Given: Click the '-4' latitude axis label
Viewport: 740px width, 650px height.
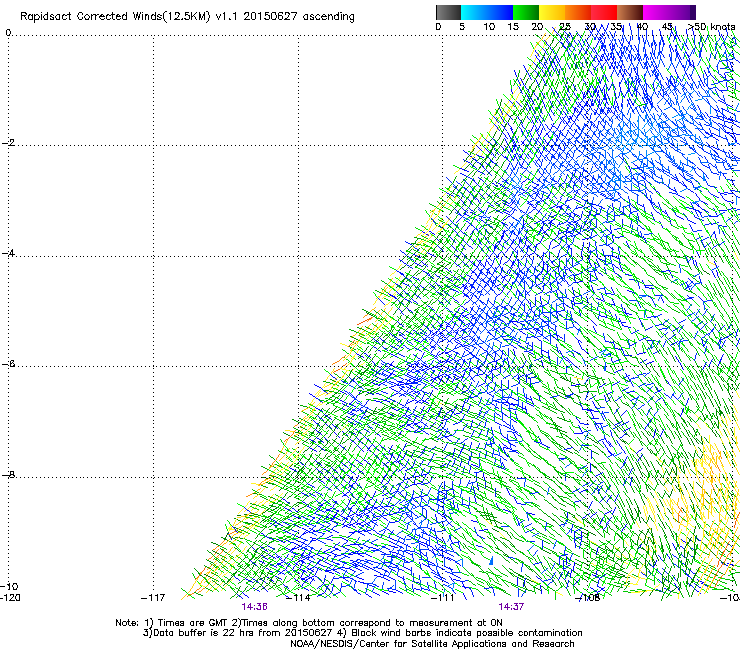Looking at the screenshot, I should (8, 253).
